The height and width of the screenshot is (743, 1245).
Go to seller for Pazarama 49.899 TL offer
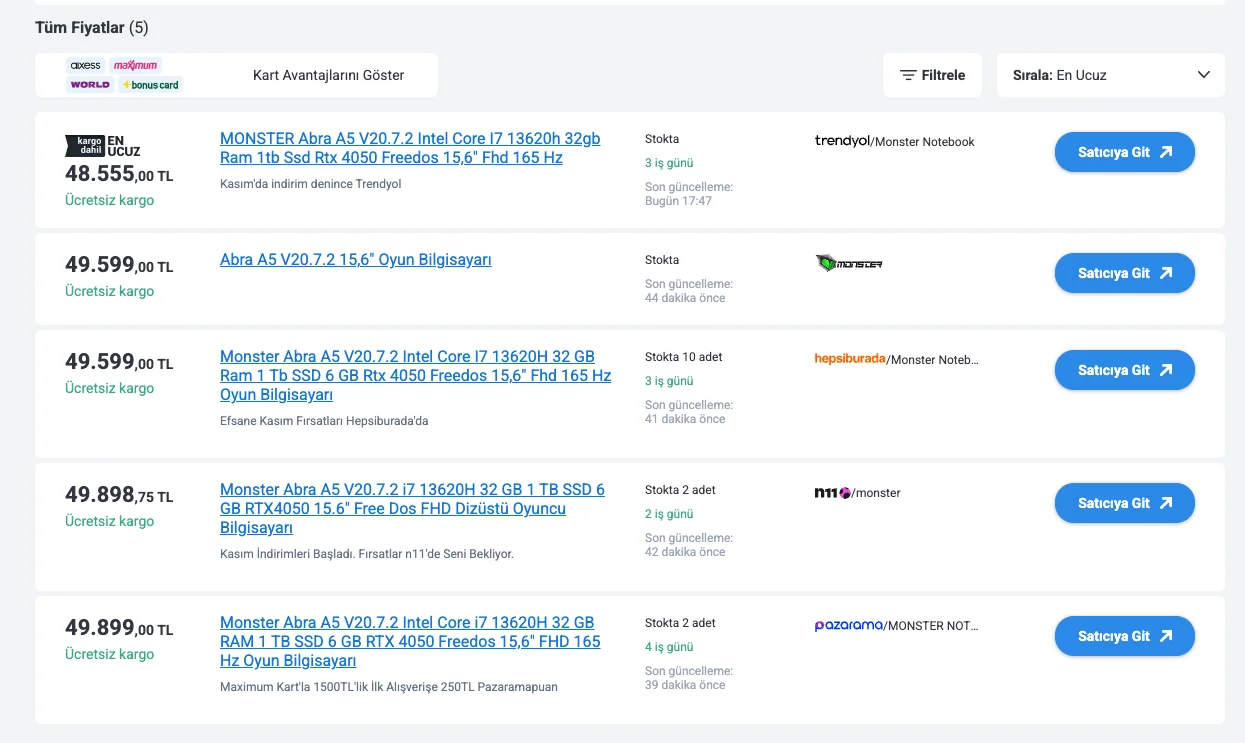(x=1124, y=636)
